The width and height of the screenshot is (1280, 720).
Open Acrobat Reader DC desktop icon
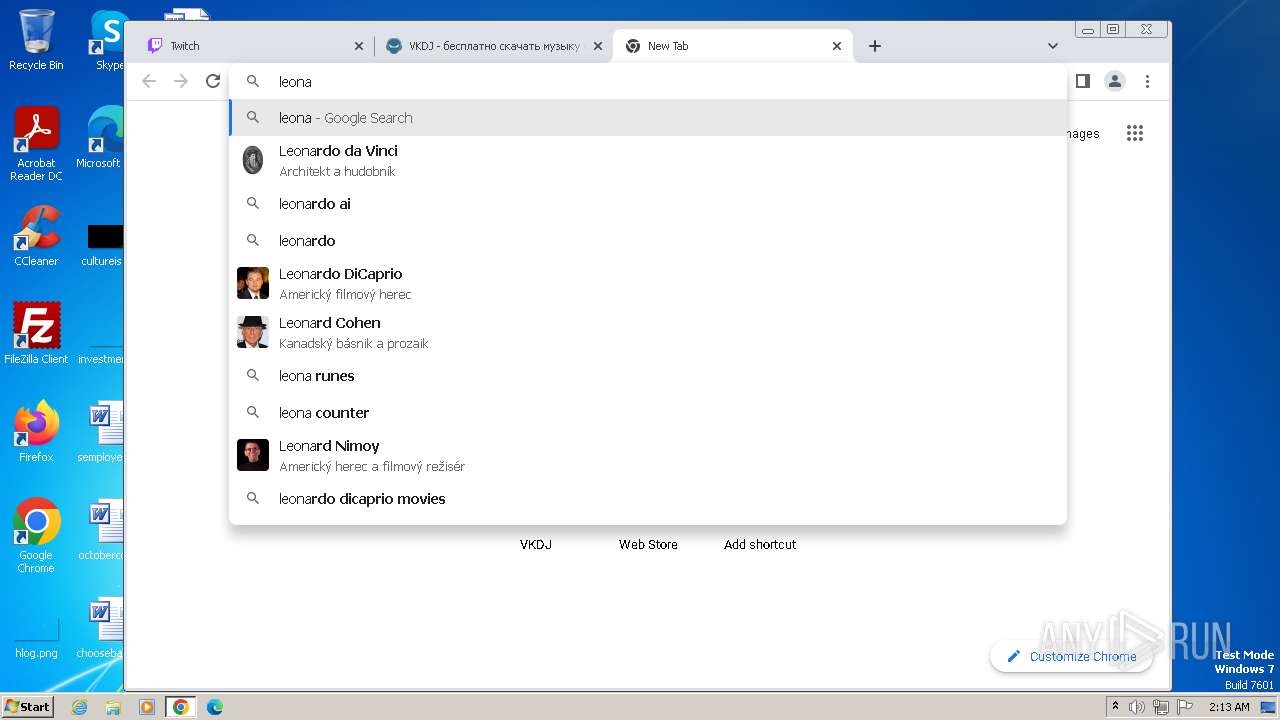click(x=36, y=143)
